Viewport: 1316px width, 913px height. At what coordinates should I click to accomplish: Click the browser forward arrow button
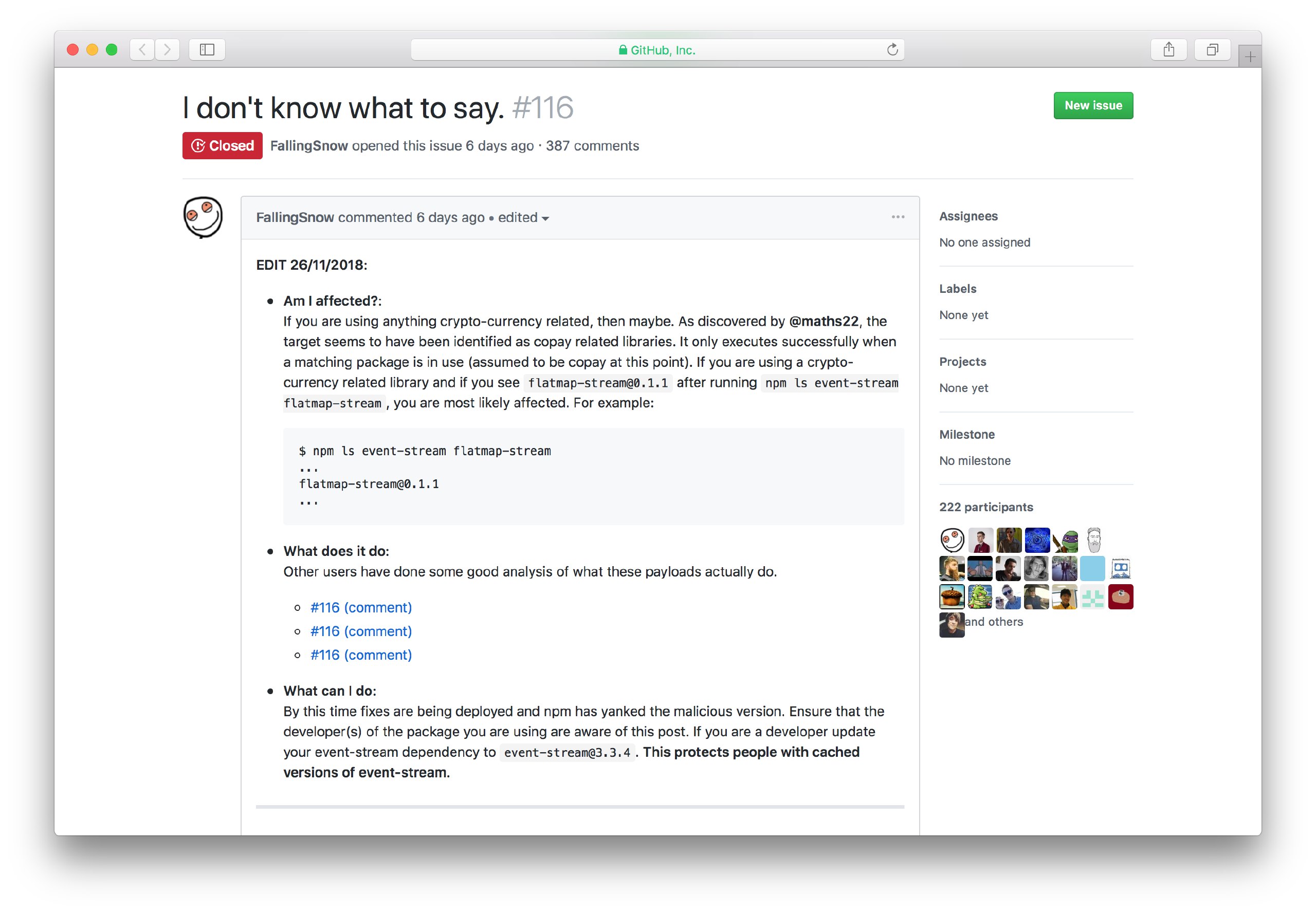coord(167,50)
